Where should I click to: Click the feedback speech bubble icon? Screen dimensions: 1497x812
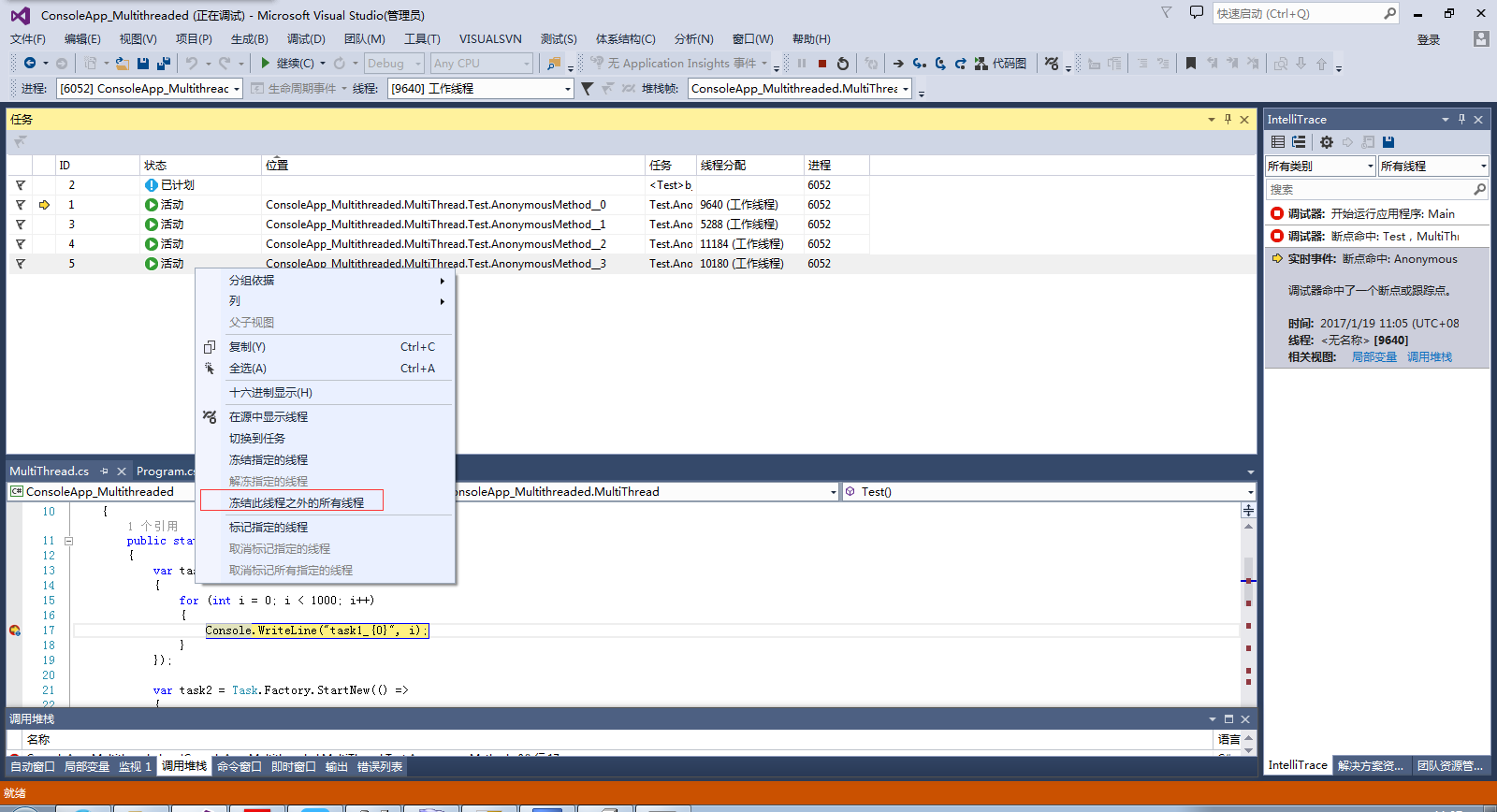point(1196,13)
